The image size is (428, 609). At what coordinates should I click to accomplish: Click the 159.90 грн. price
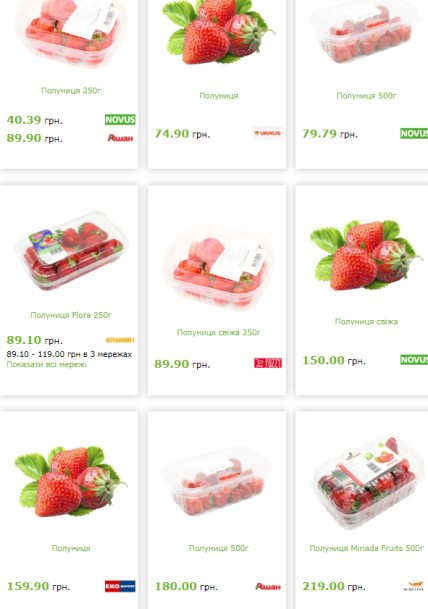click(38, 586)
